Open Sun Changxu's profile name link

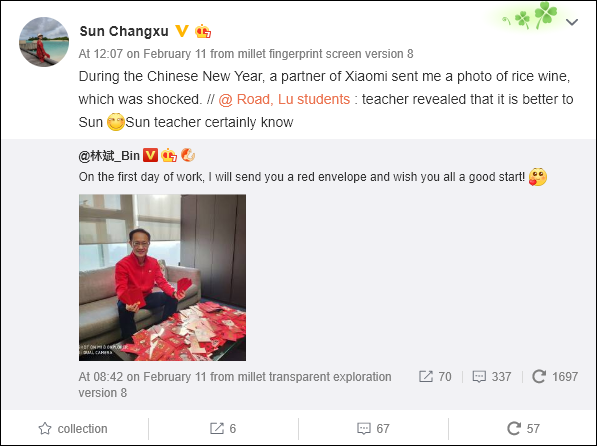point(124,31)
